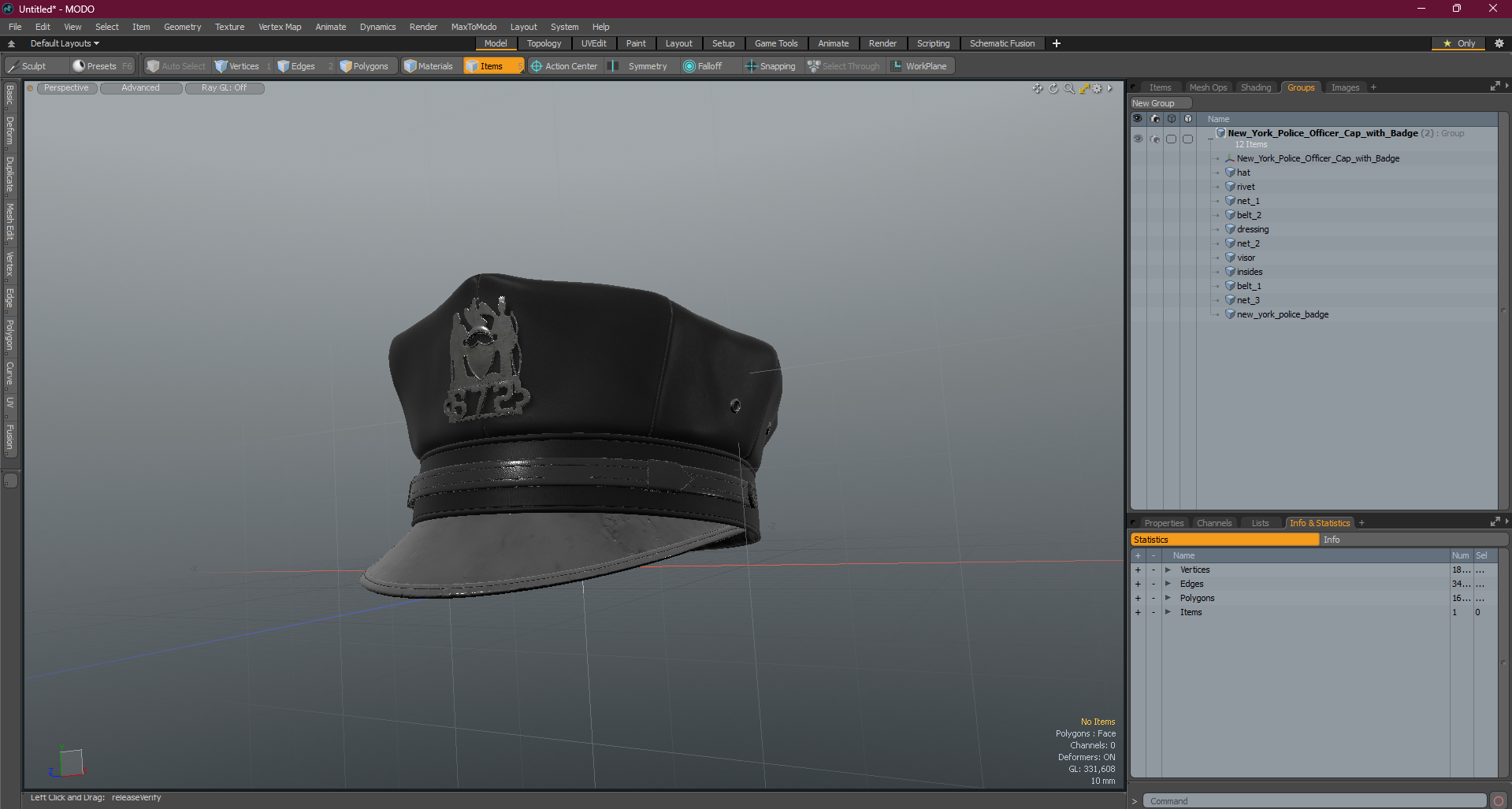Click the command record button icon

[1499, 801]
